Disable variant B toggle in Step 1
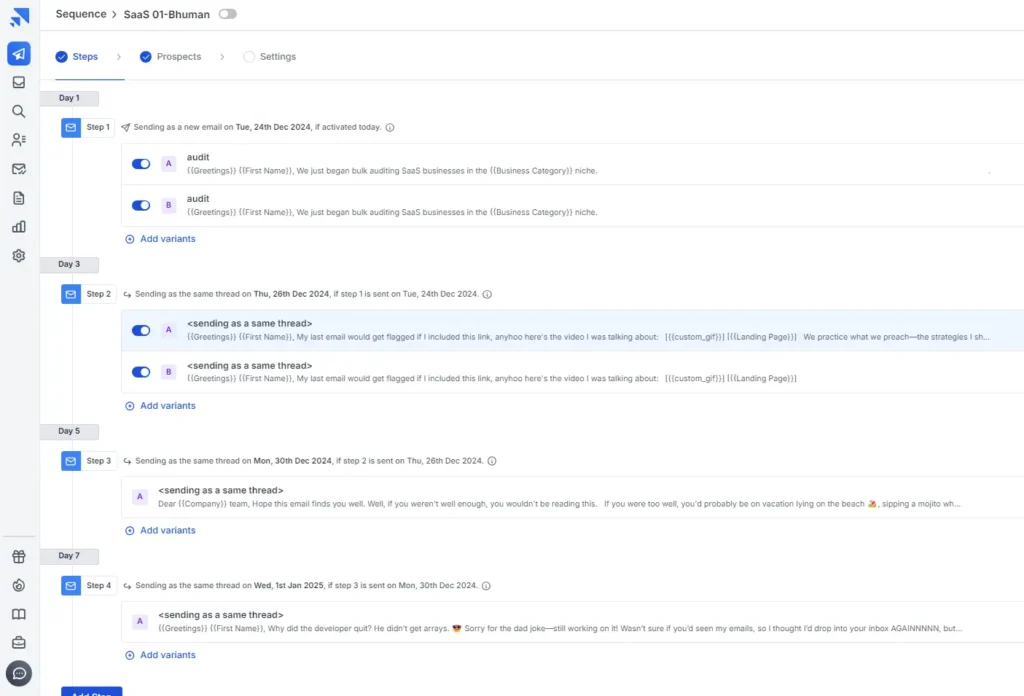Screen dimensions: 1024x696 pyautogui.click(x=141, y=205)
